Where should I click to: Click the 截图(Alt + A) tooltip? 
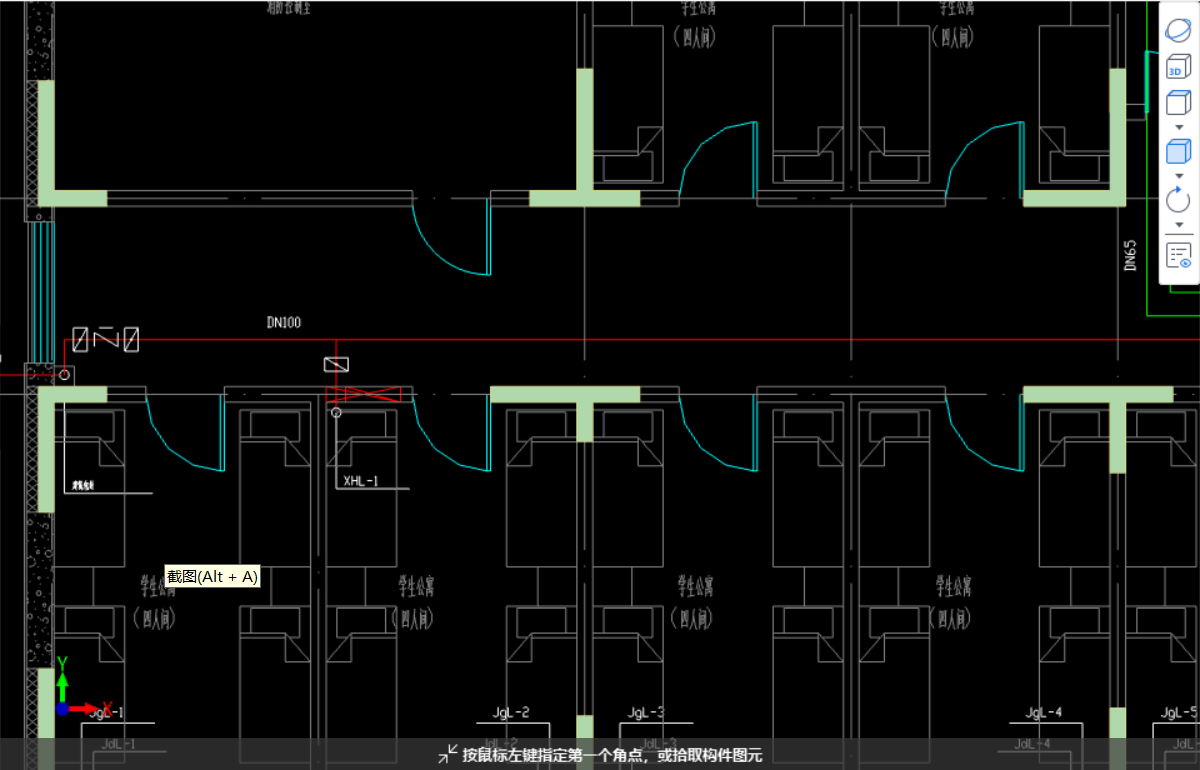click(213, 577)
